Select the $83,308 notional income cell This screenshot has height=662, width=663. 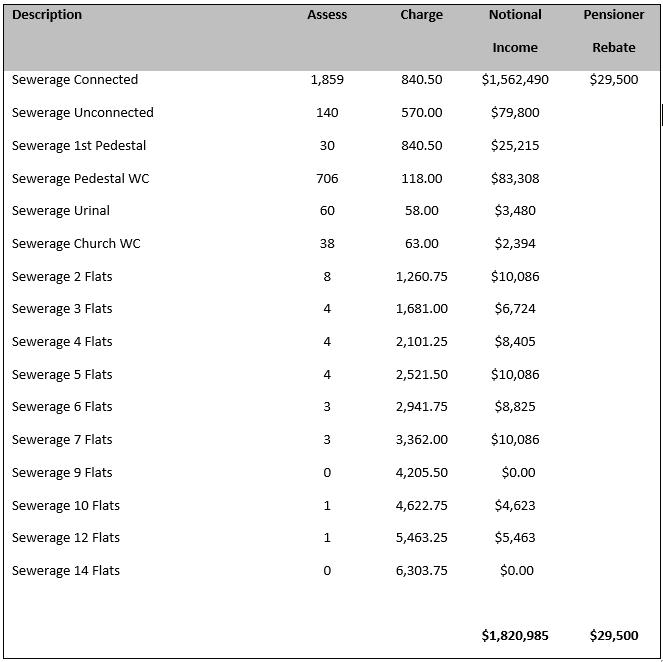(x=515, y=179)
